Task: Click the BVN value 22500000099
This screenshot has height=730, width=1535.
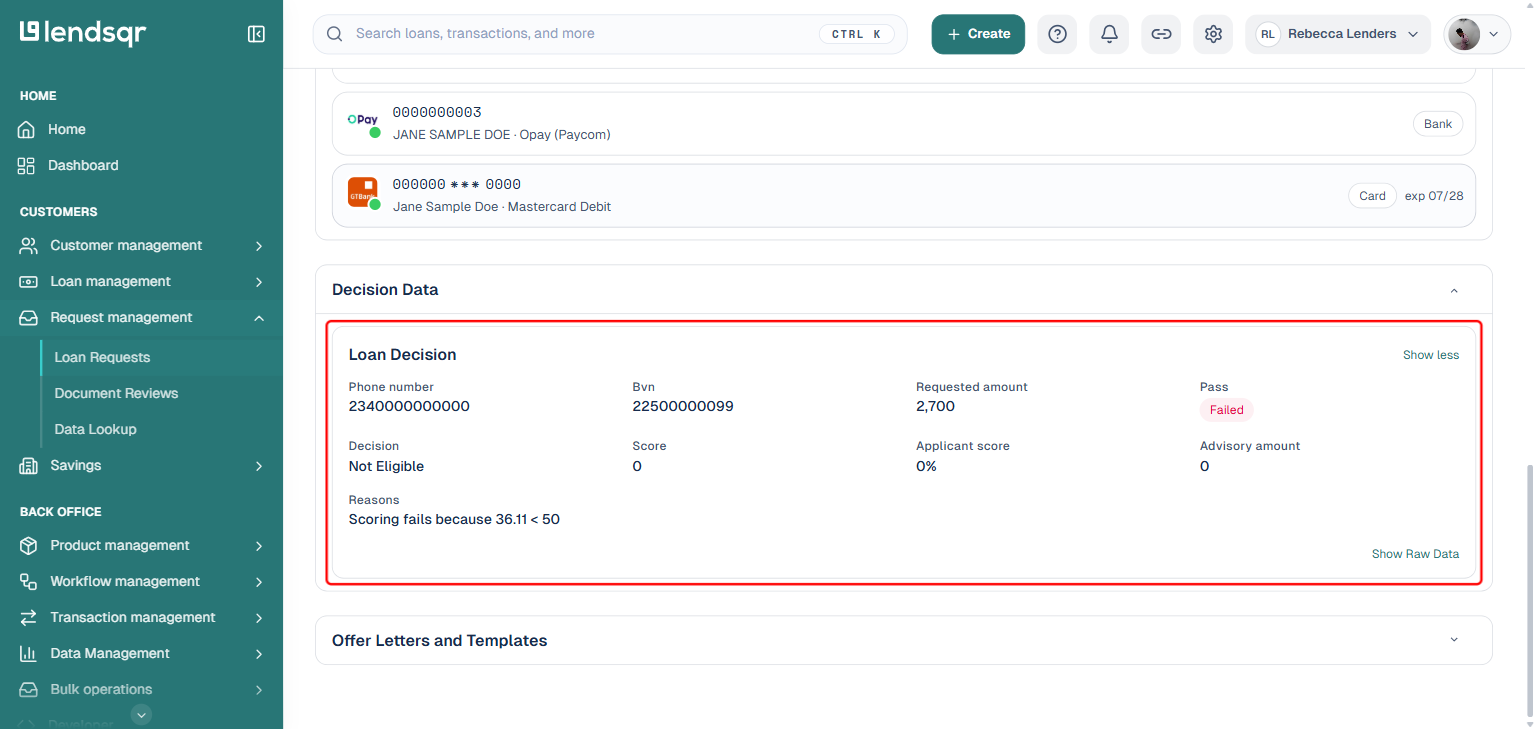Action: click(x=683, y=406)
